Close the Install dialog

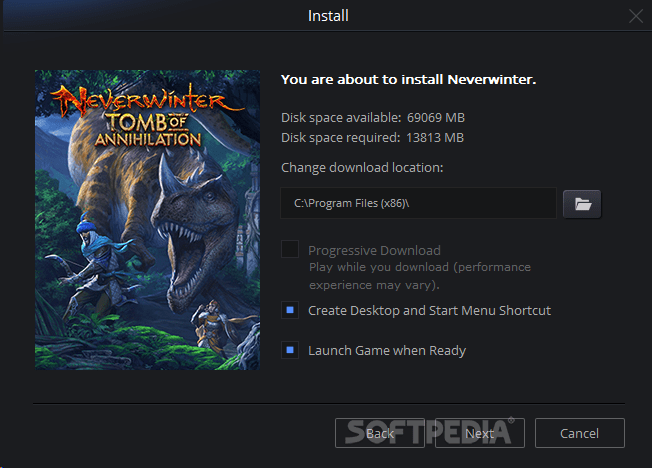(x=636, y=16)
